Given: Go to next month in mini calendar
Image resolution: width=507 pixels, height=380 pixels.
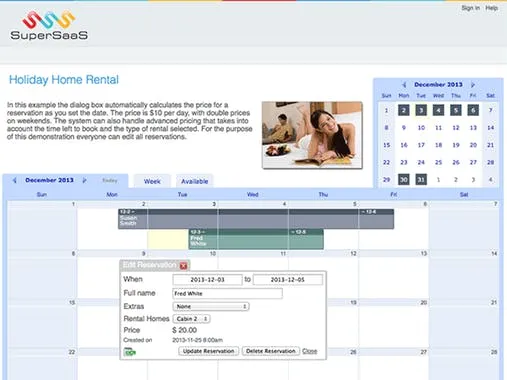Looking at the screenshot, I should point(473,85).
